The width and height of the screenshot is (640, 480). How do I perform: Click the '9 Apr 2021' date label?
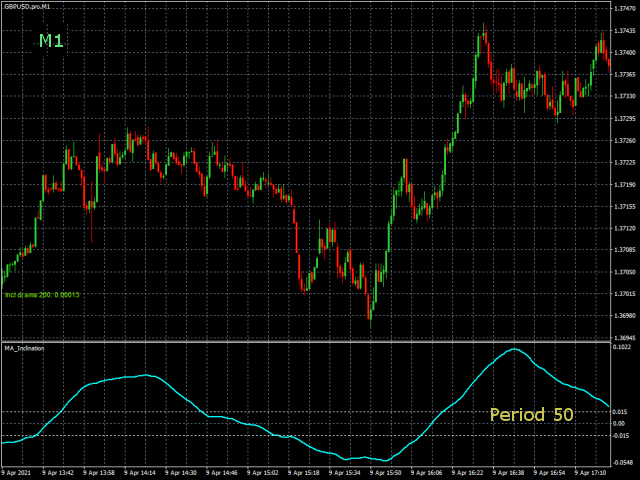coord(16,473)
